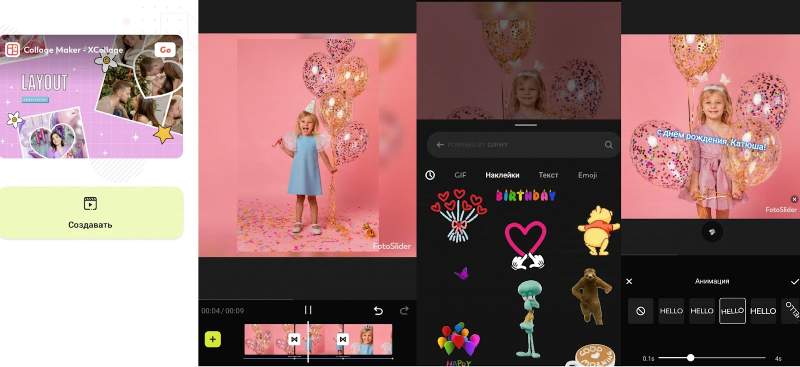
Task: Switch to the Текст tab
Action: 548,175
